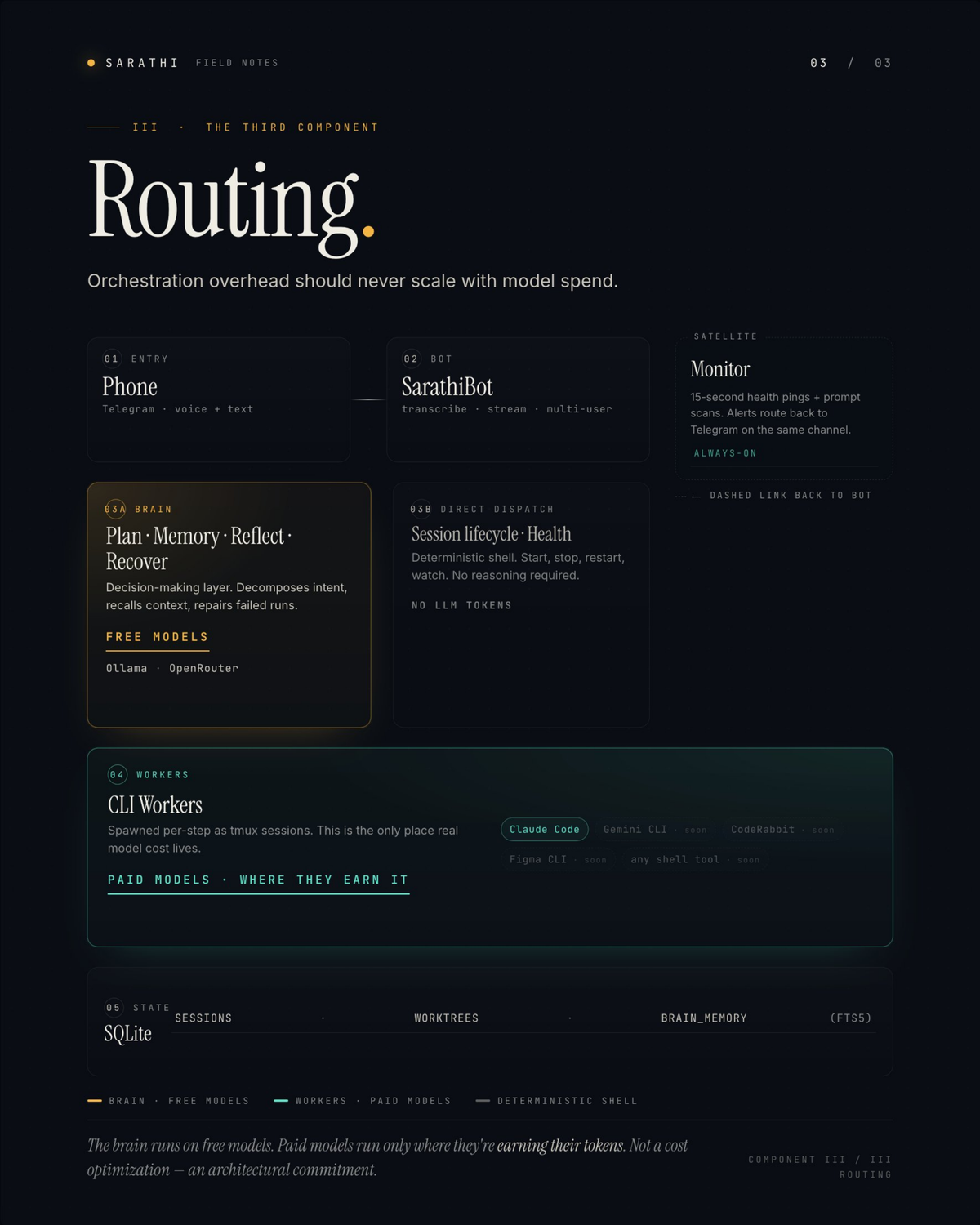Select the CLI Workers heading
This screenshot has height=1225, width=980.
(155, 805)
